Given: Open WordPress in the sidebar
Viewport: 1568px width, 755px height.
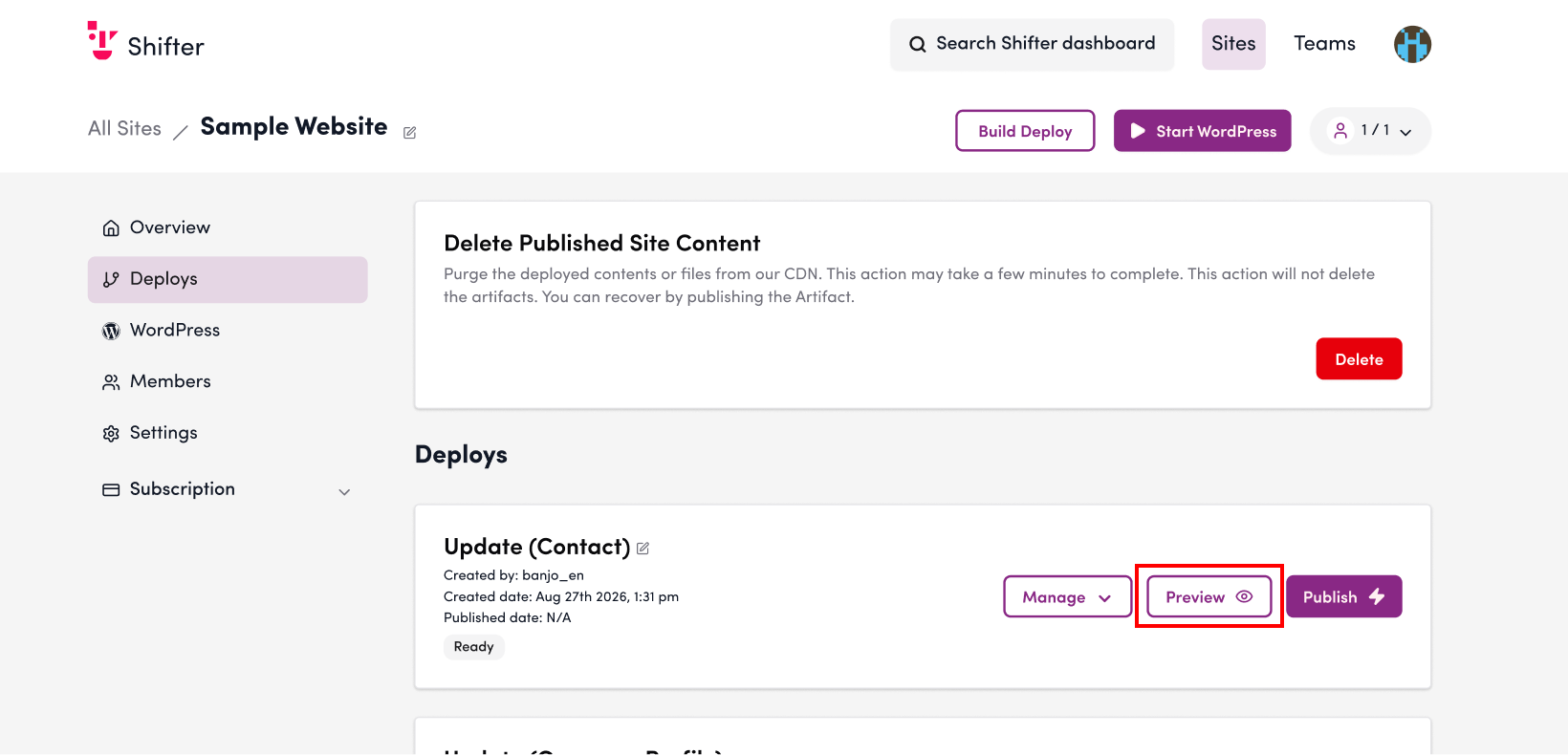Looking at the screenshot, I should [228, 330].
